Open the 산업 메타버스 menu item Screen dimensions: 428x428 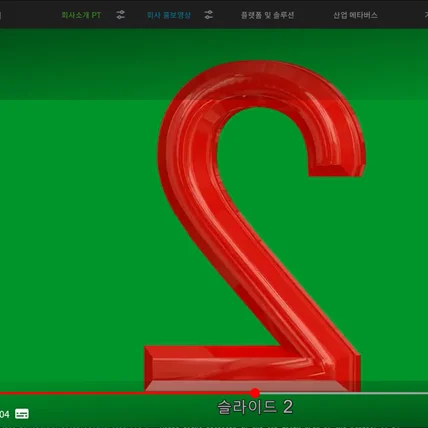pos(355,15)
